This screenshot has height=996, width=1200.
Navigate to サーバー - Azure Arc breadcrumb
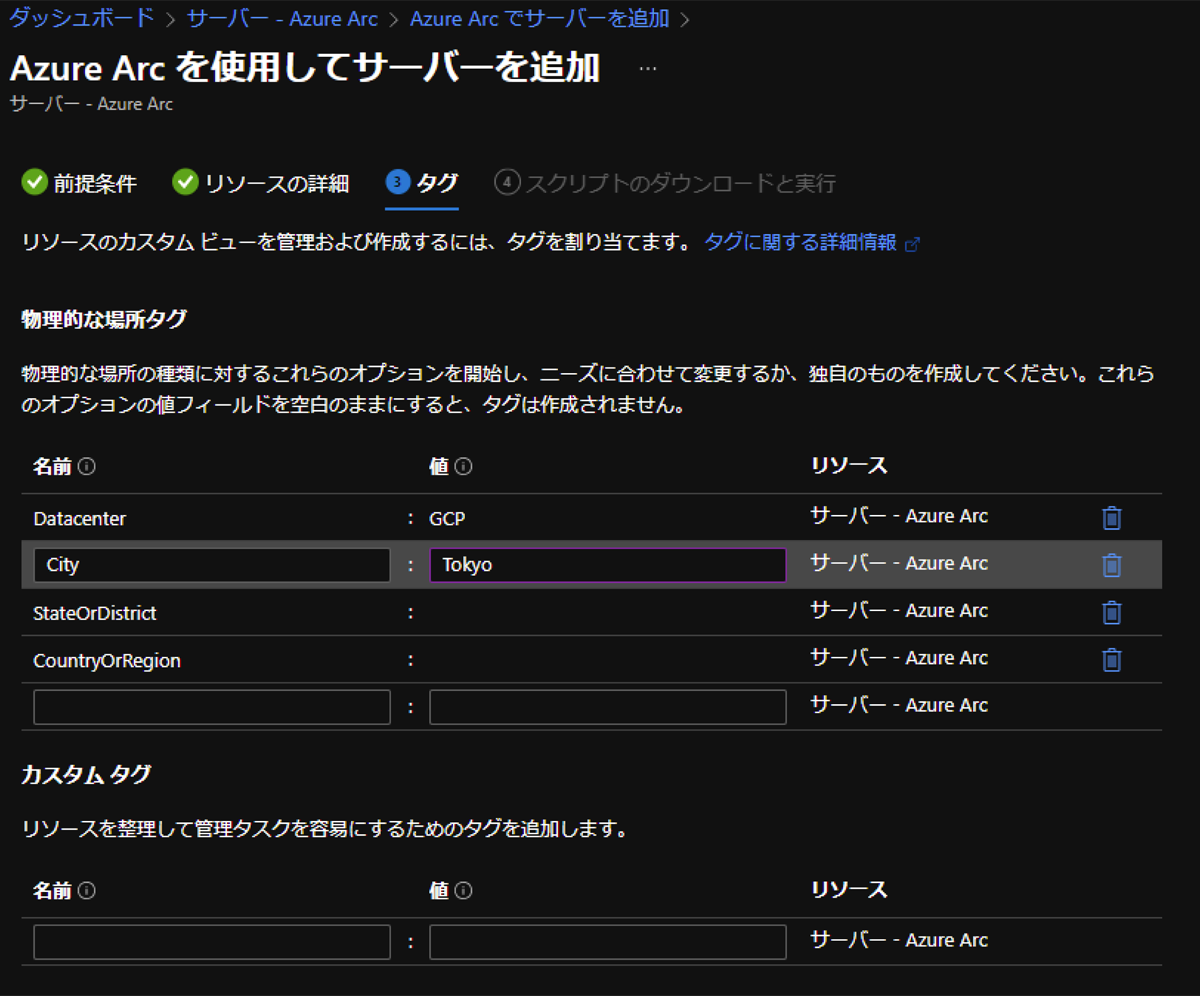pyautogui.click(x=282, y=18)
